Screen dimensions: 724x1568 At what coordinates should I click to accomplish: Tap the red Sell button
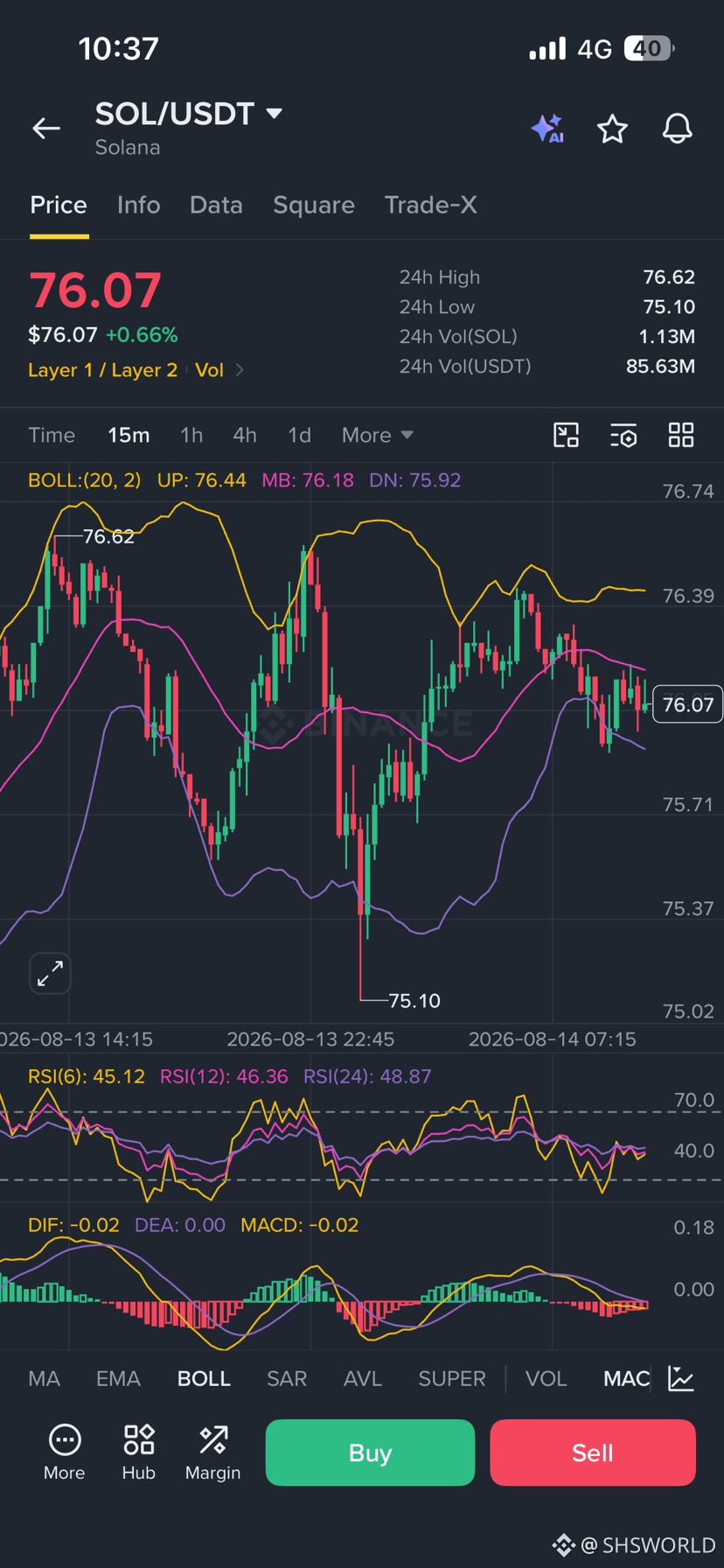point(593,1452)
